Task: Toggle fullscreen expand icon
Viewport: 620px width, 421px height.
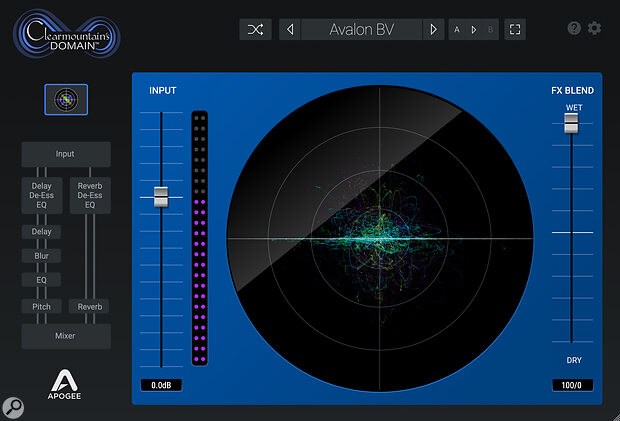Action: 515,29
